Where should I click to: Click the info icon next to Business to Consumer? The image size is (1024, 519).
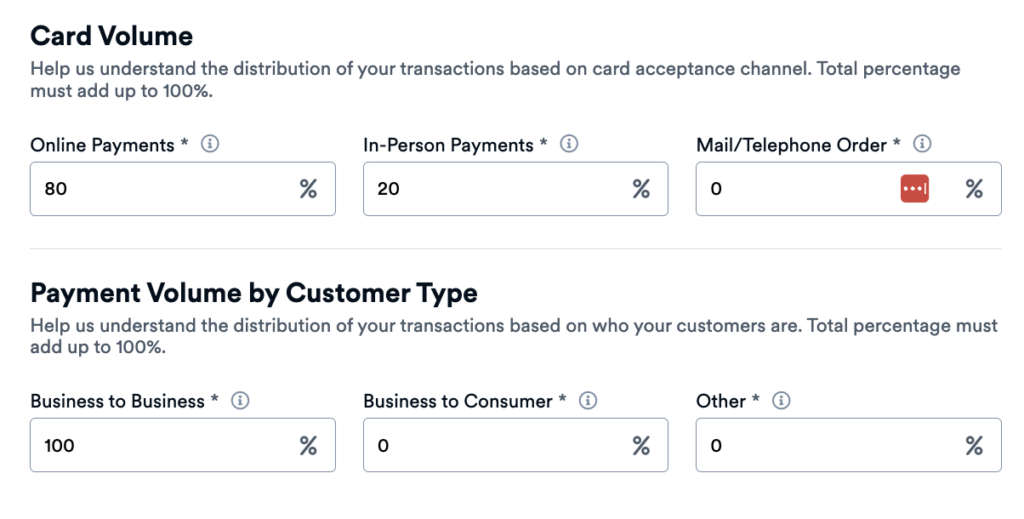pos(589,400)
